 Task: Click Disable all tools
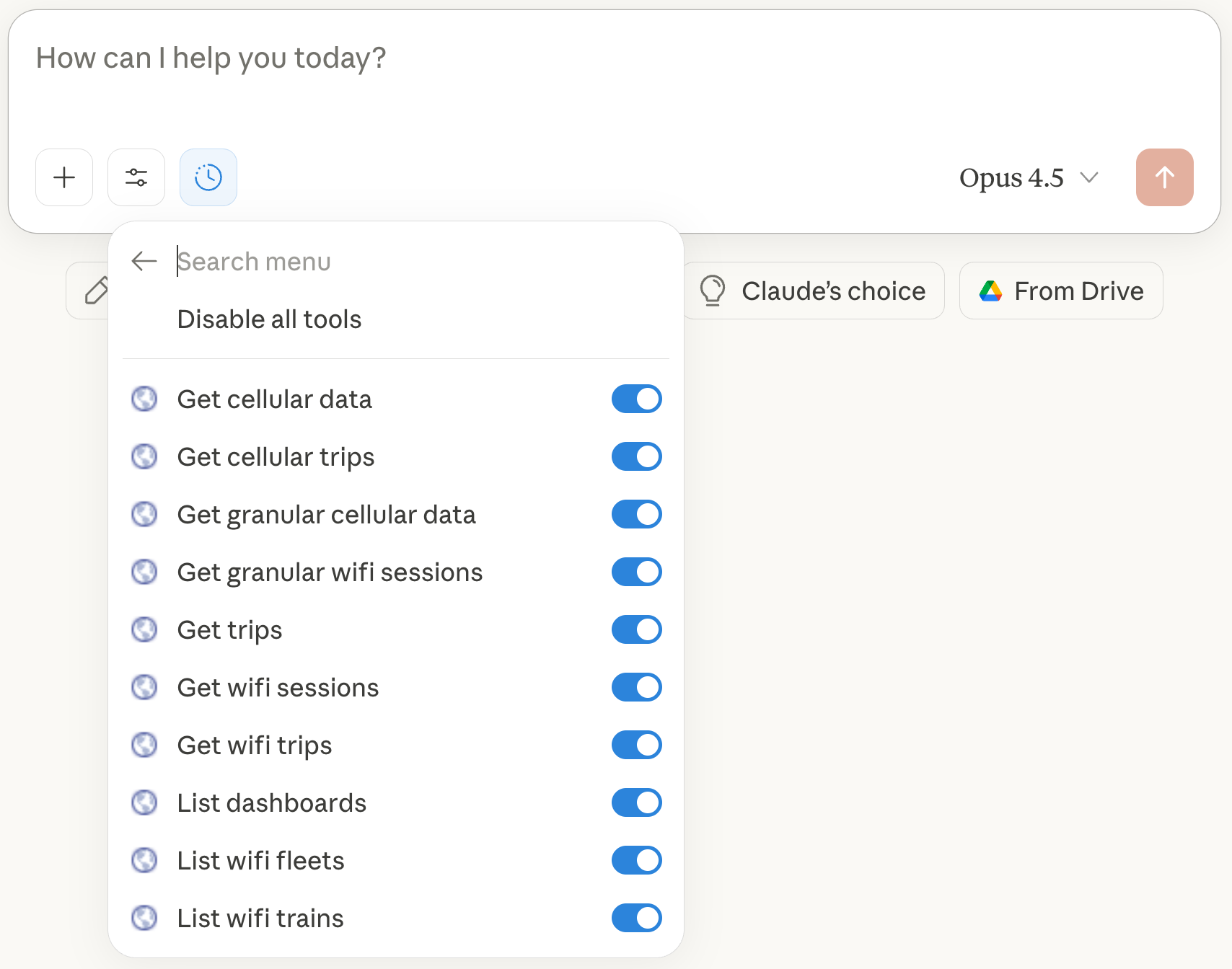269,319
